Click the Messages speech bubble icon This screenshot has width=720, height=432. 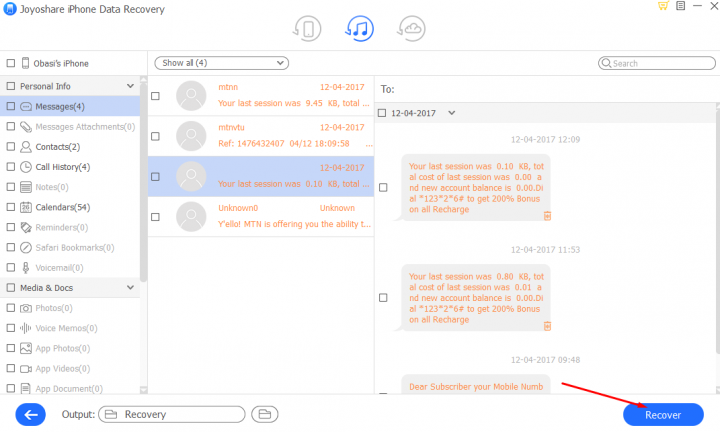click(x=26, y=107)
